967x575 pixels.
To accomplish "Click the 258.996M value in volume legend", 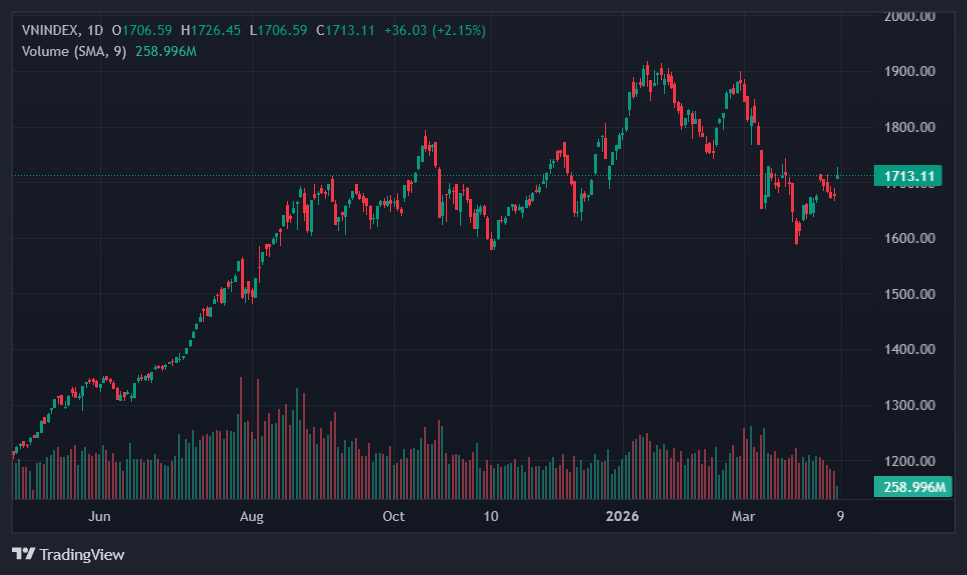I will (x=165, y=51).
